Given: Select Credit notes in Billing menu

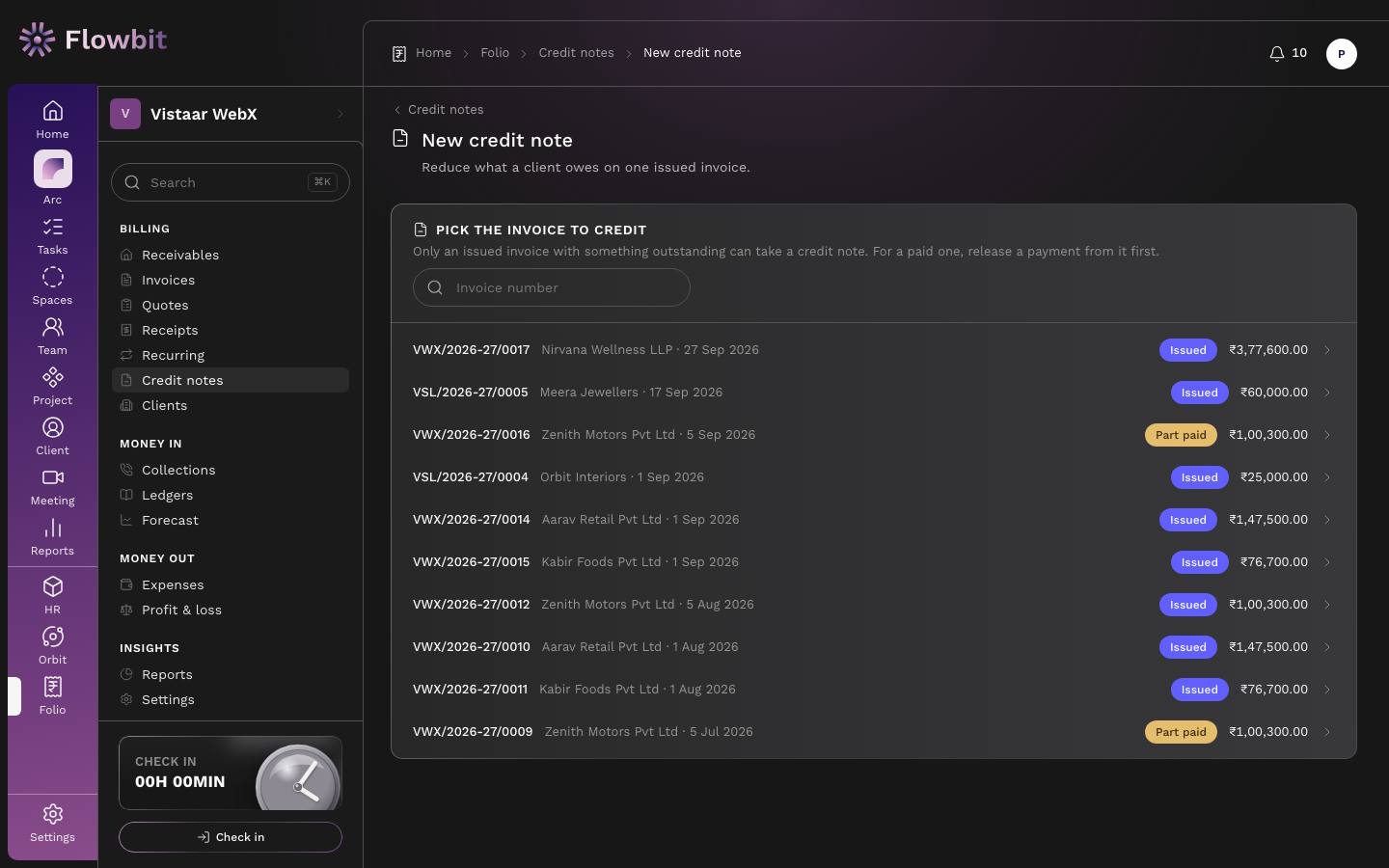Looking at the screenshot, I should point(231,380).
